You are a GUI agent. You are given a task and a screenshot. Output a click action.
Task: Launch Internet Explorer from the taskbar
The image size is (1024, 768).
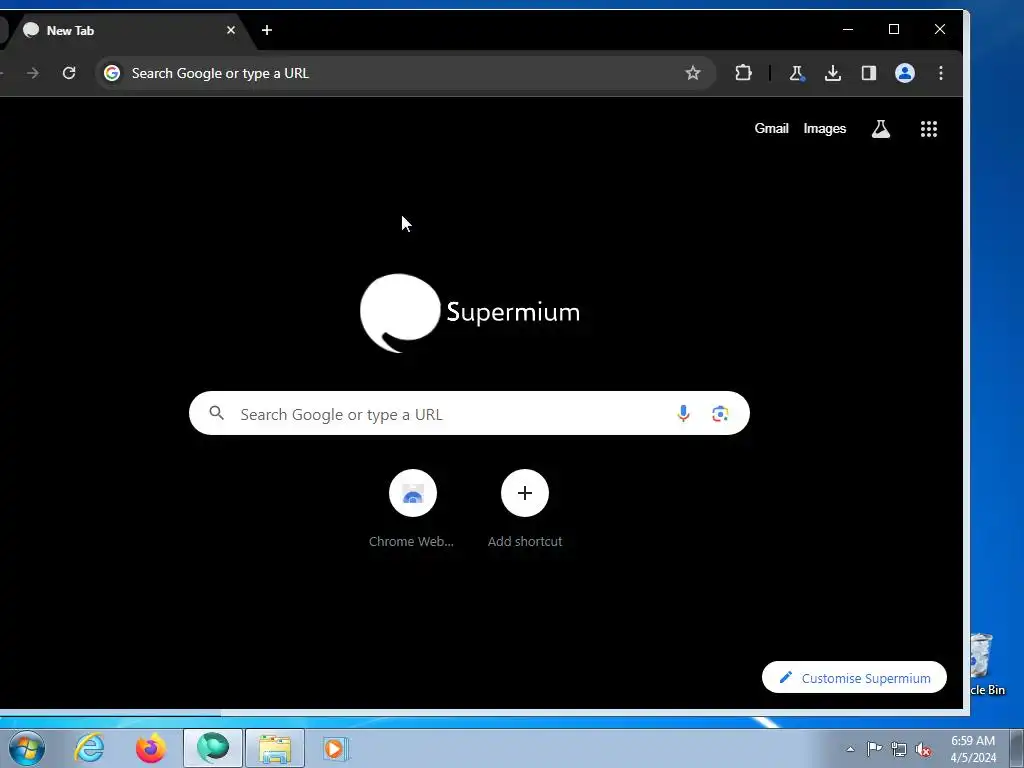tap(89, 748)
